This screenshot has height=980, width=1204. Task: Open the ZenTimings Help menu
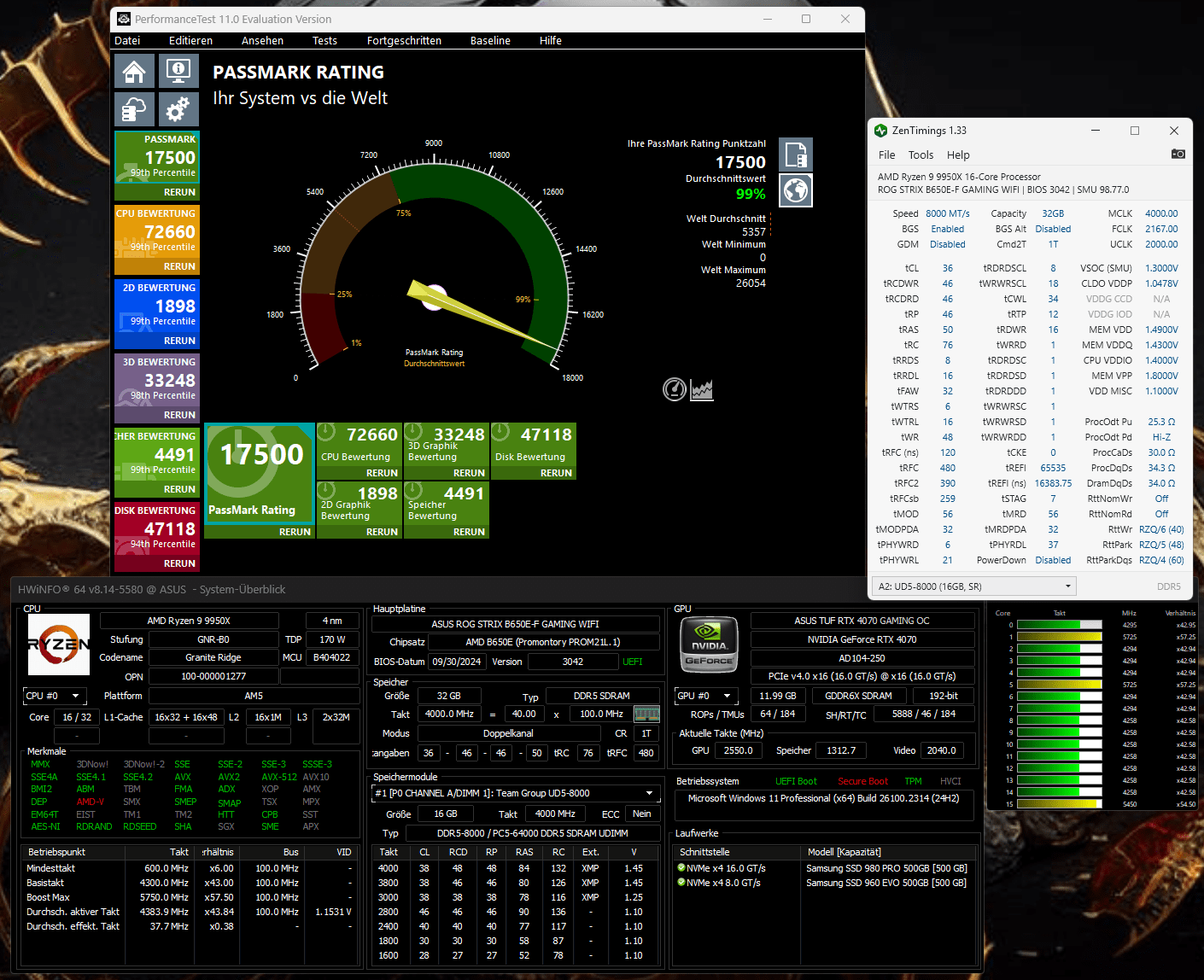(x=958, y=155)
